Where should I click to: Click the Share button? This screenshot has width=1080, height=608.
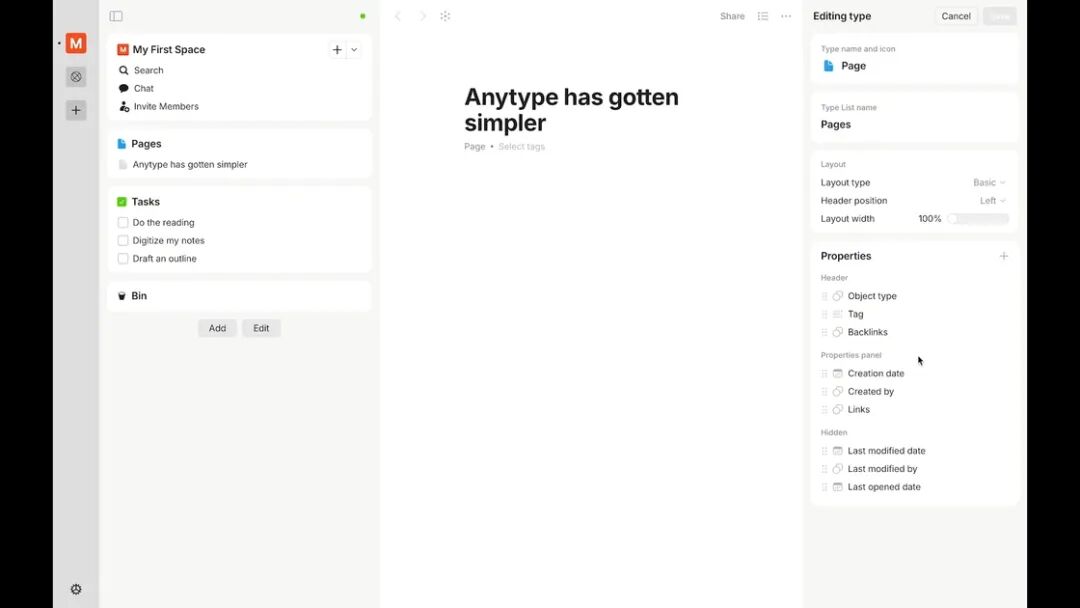[x=732, y=16]
